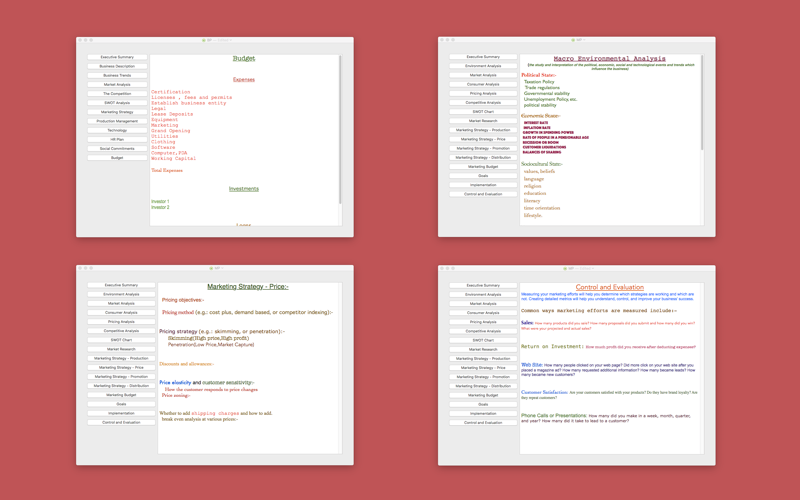Open the title dropdown arrow of Budget window
The image size is (800, 500).
tap(231, 40)
